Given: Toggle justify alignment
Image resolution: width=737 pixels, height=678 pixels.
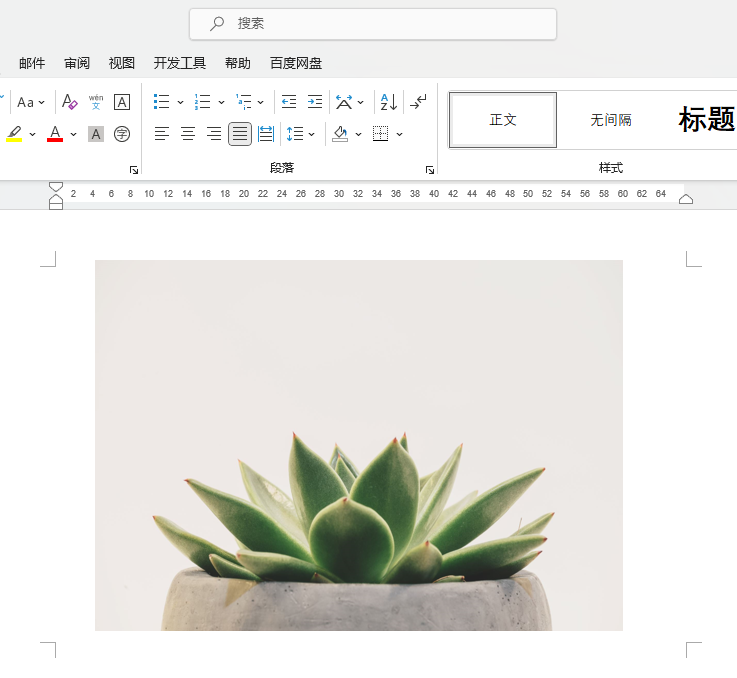Looking at the screenshot, I should 240,134.
